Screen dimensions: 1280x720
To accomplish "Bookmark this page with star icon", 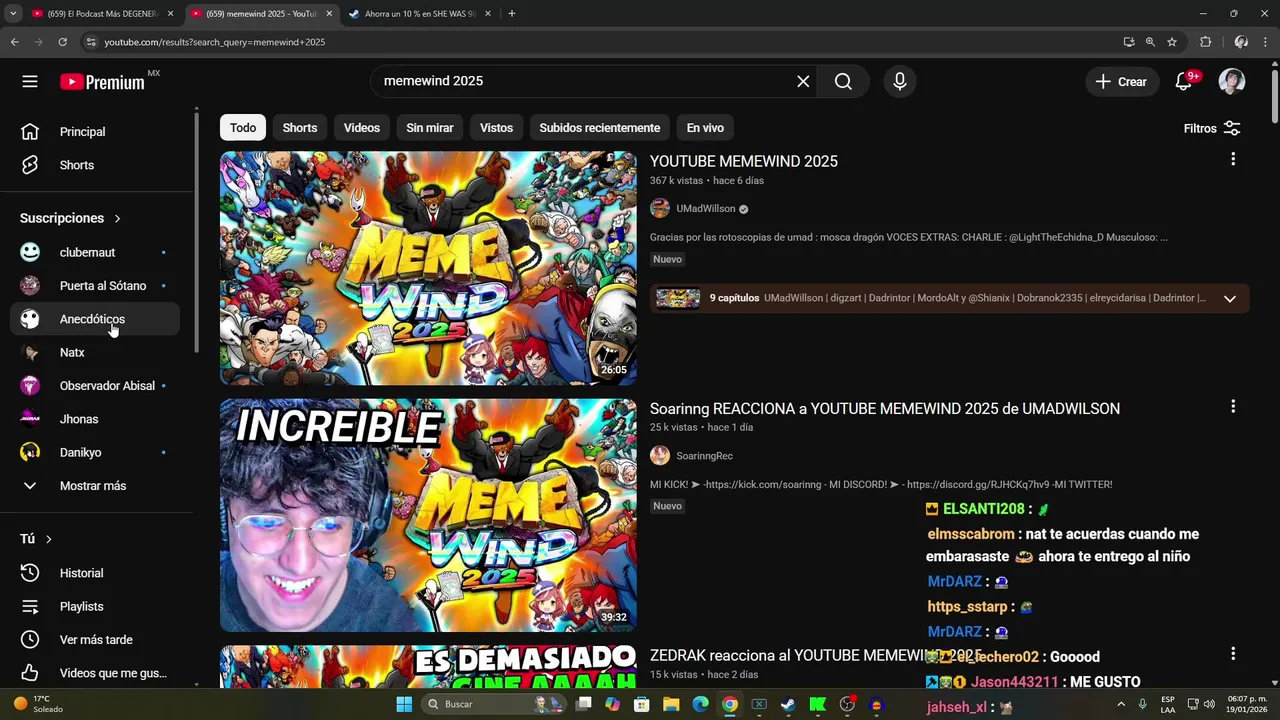I will [1172, 42].
